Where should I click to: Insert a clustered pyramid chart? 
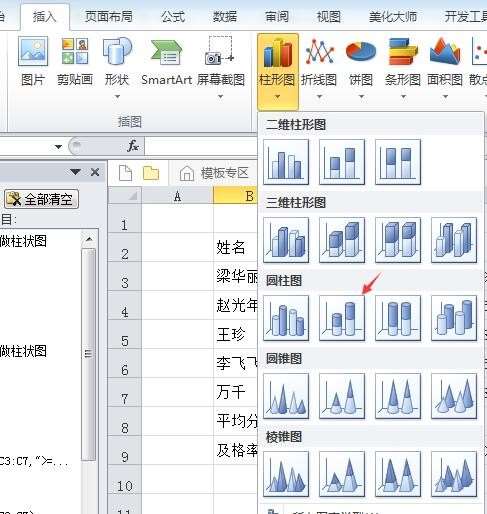(x=286, y=474)
